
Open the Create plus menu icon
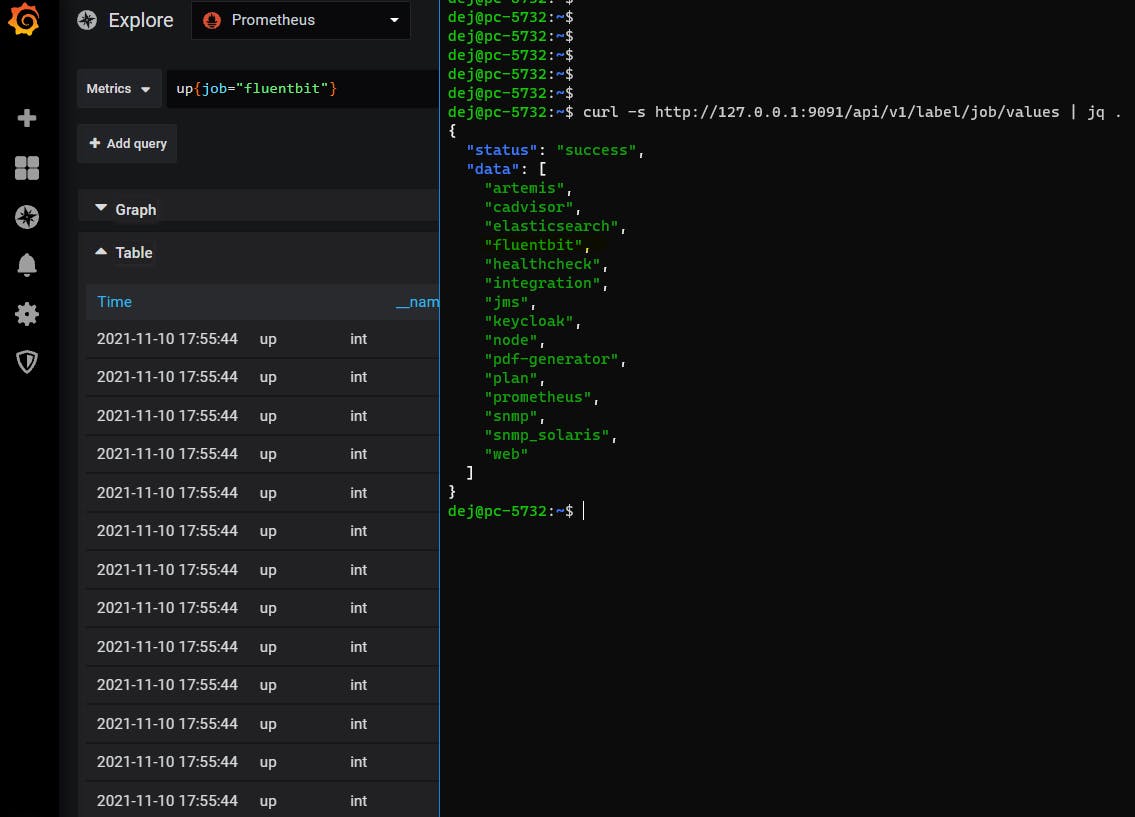coord(27,118)
